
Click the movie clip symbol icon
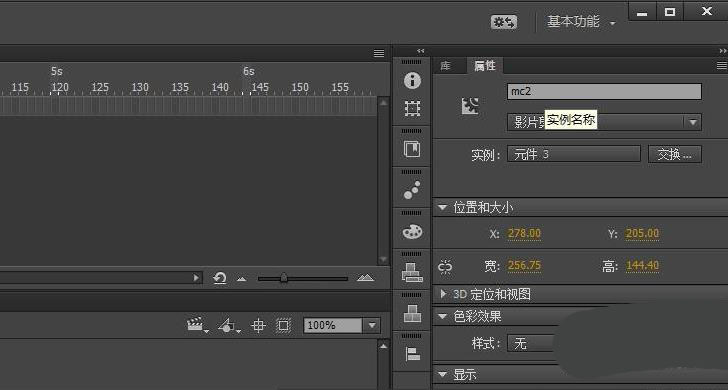click(x=470, y=106)
